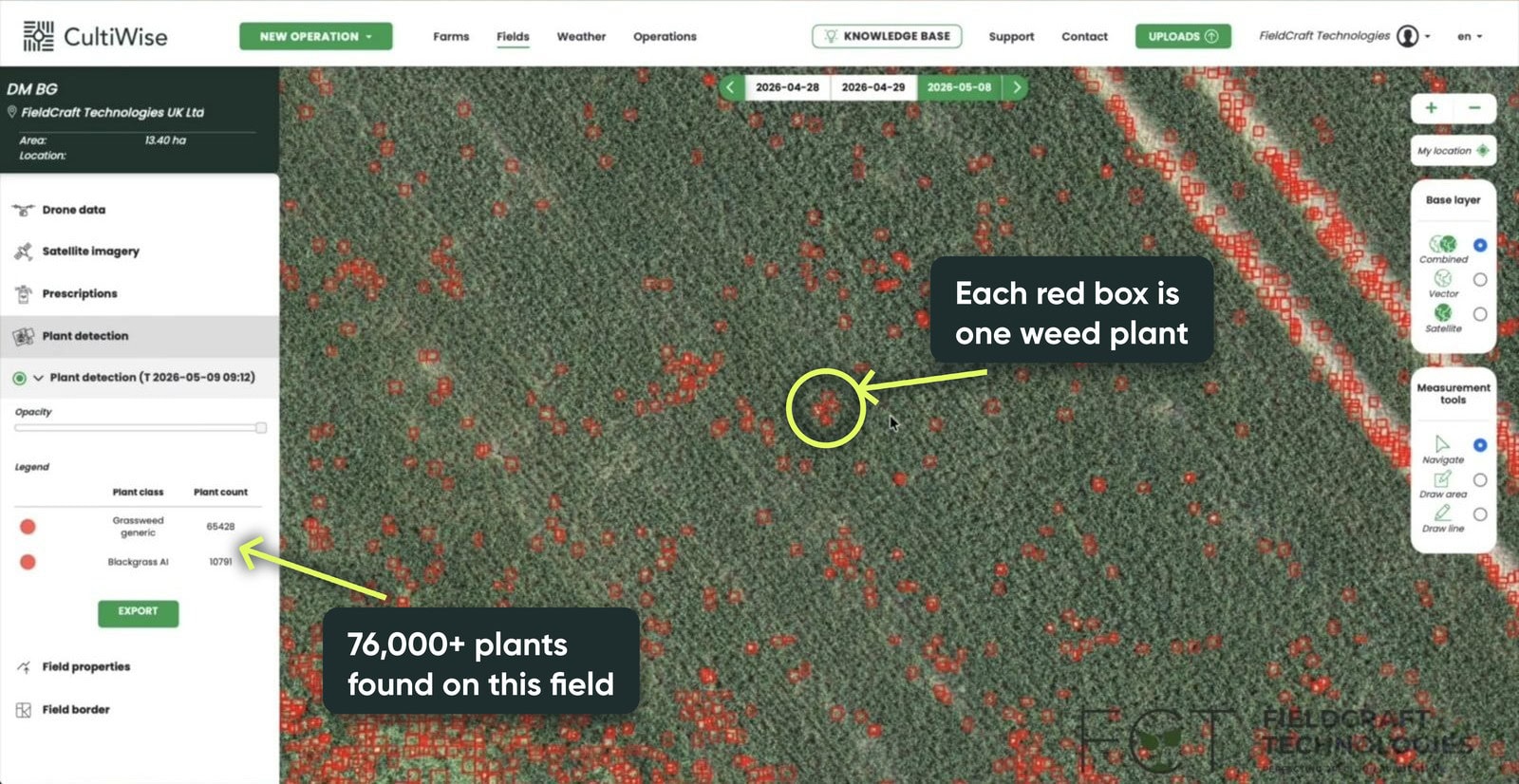Image resolution: width=1519 pixels, height=784 pixels.
Task: Click the Field properties icon
Action: click(x=23, y=667)
